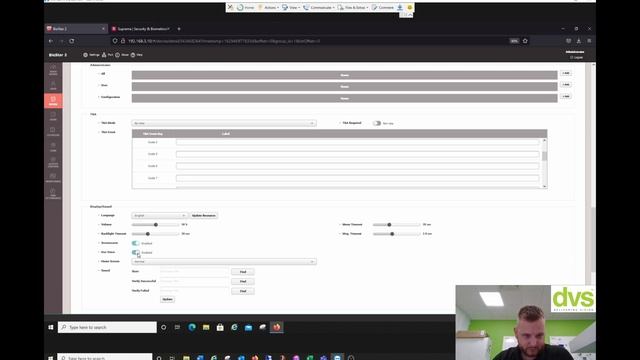
Task: Adjust the Menu Timeout slider handle
Action: pyautogui.click(x=389, y=225)
